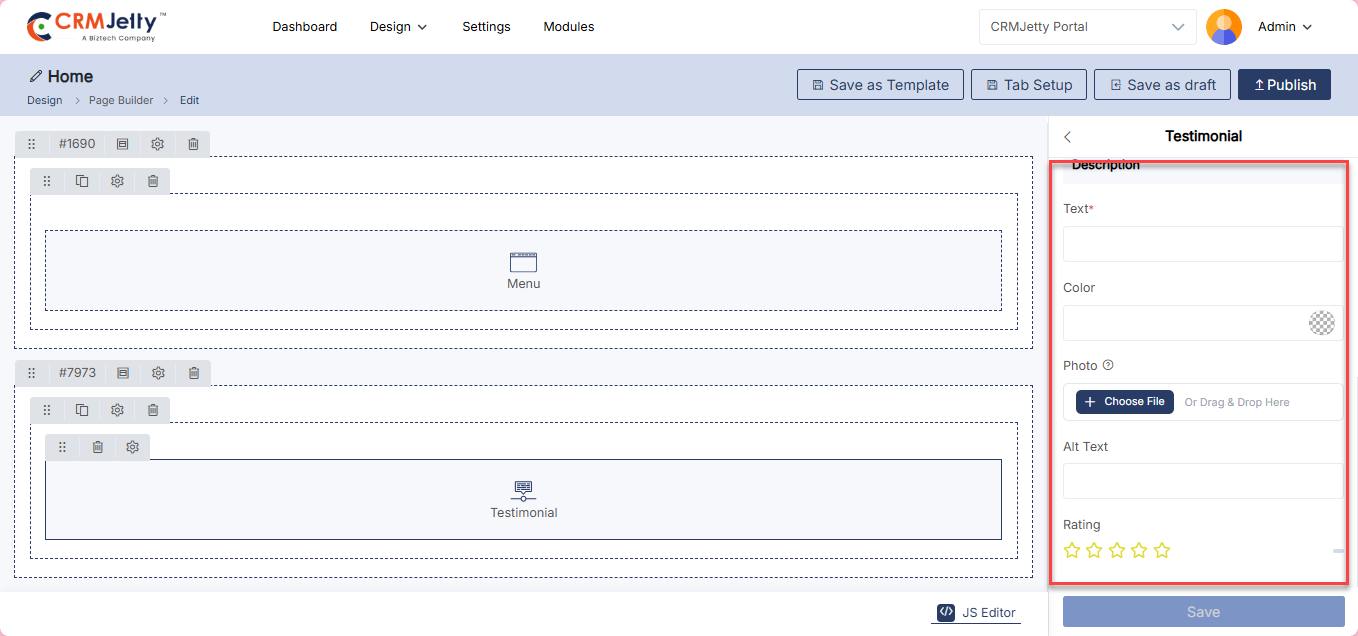
Task: Open the JS Editor
Action: click(x=976, y=613)
